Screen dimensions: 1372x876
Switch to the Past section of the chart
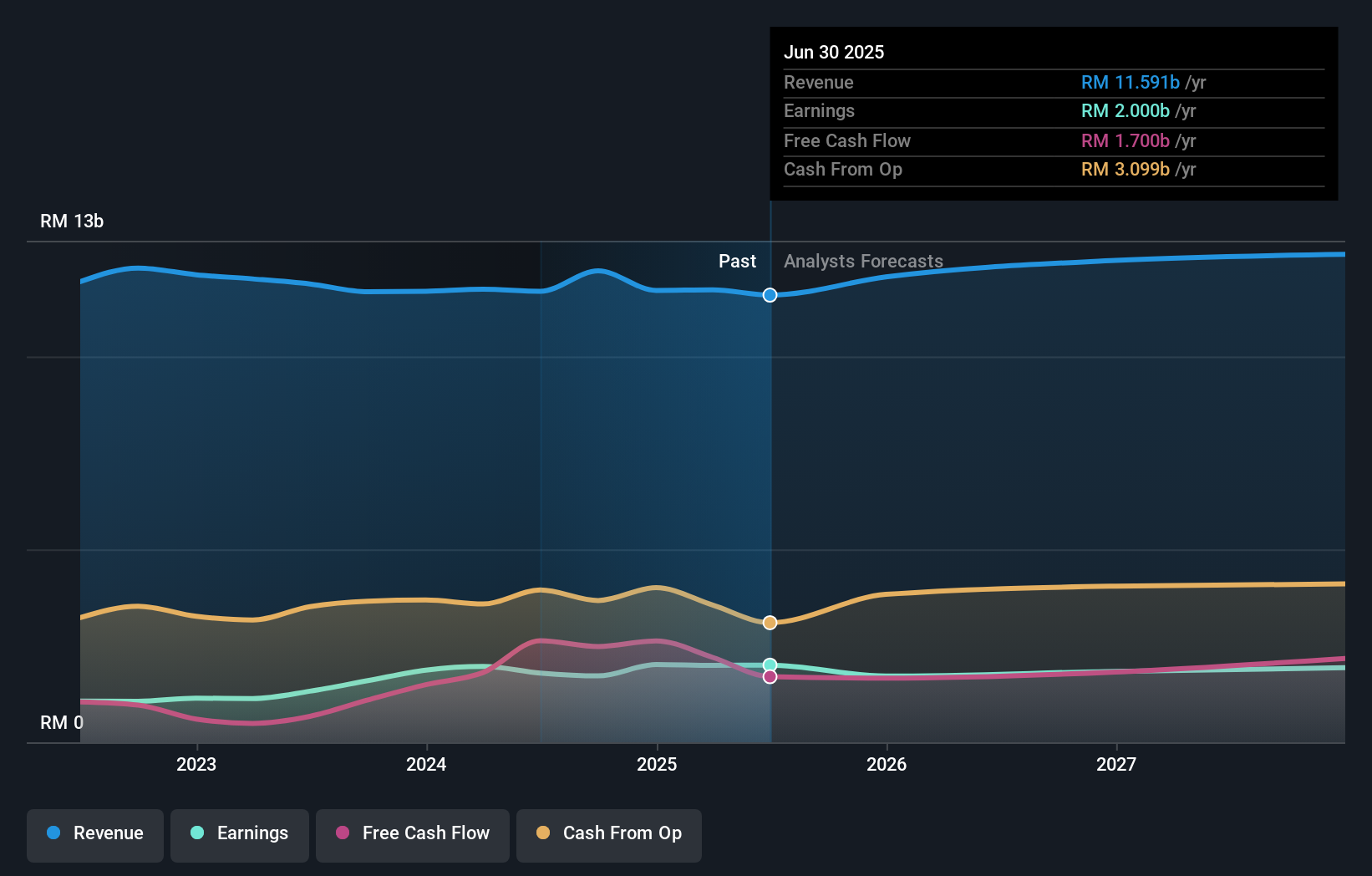(737, 261)
